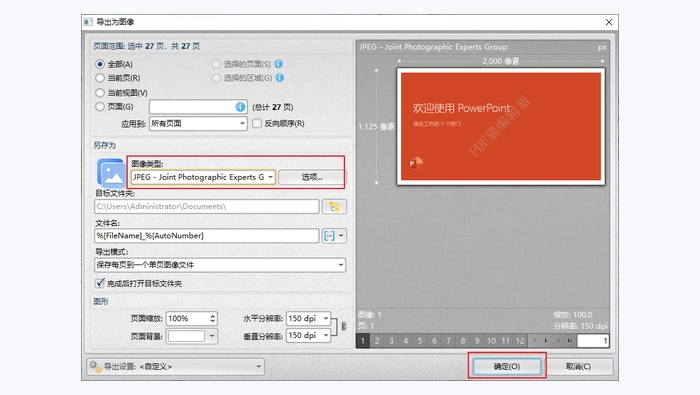Screen dimensions: 700x395
Task: Click the export settings gear icon
Action: [x=95, y=366]
